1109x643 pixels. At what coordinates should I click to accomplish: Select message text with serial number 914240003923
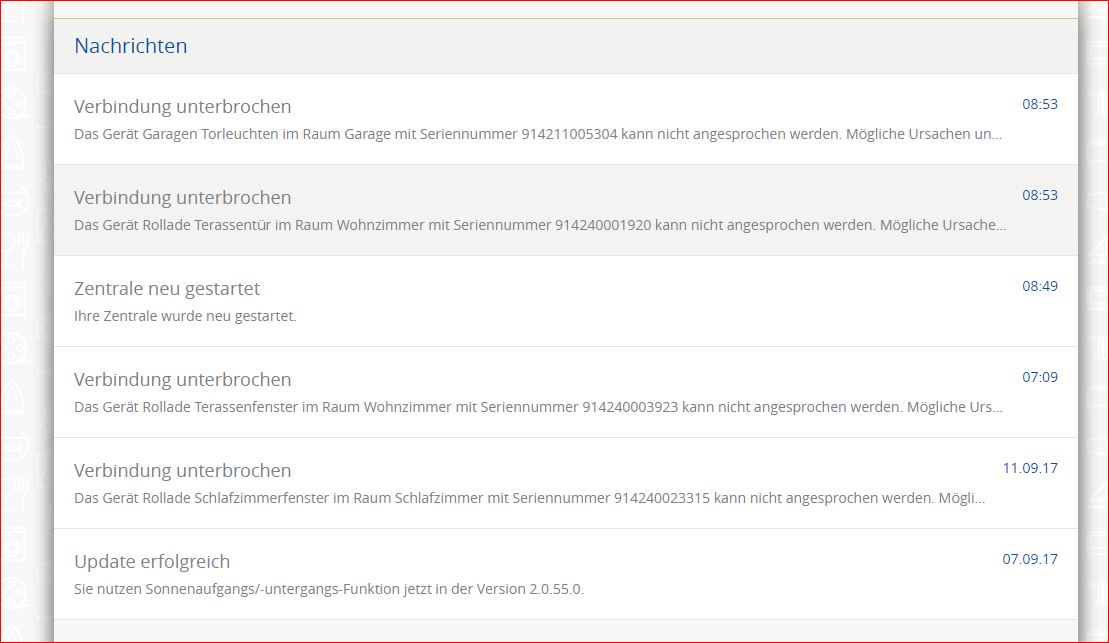pyautogui.click(x=538, y=407)
